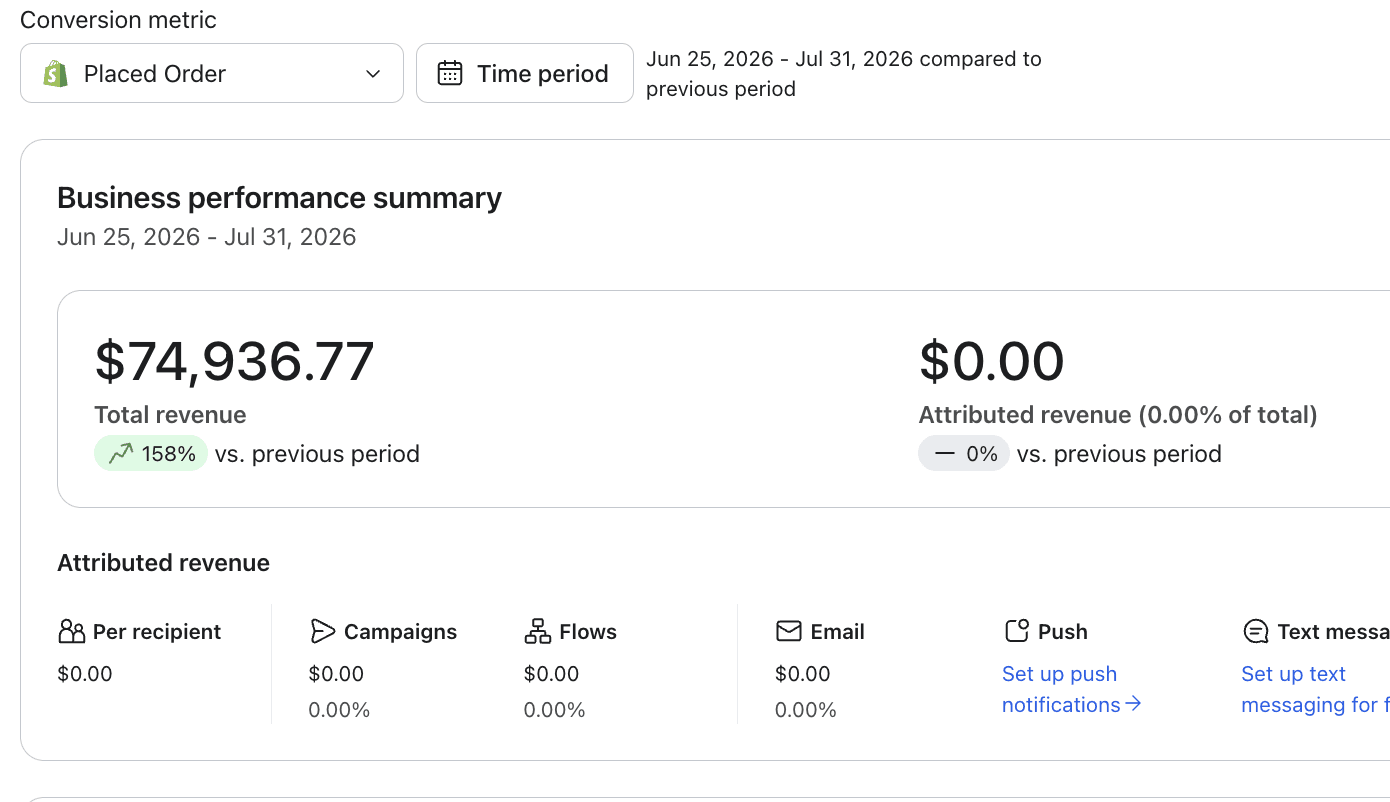Open the Set up text messaging link
Screen dimensions: 1390x802
[x=1315, y=689]
